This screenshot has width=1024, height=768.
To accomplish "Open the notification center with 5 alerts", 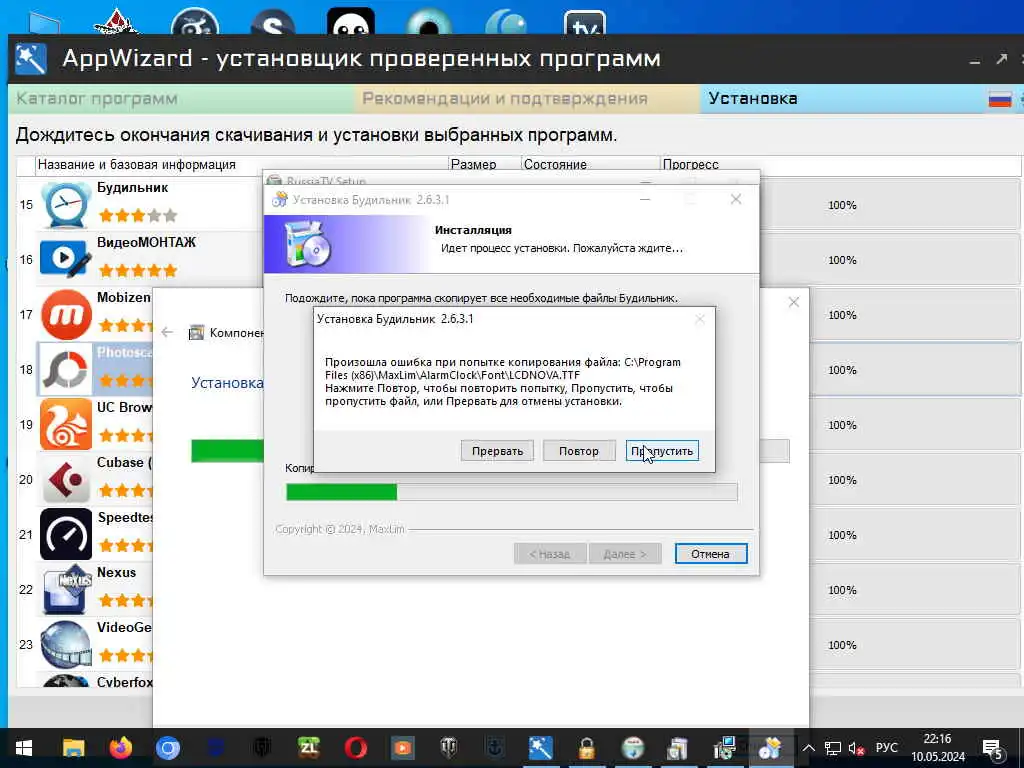I will tap(992, 748).
